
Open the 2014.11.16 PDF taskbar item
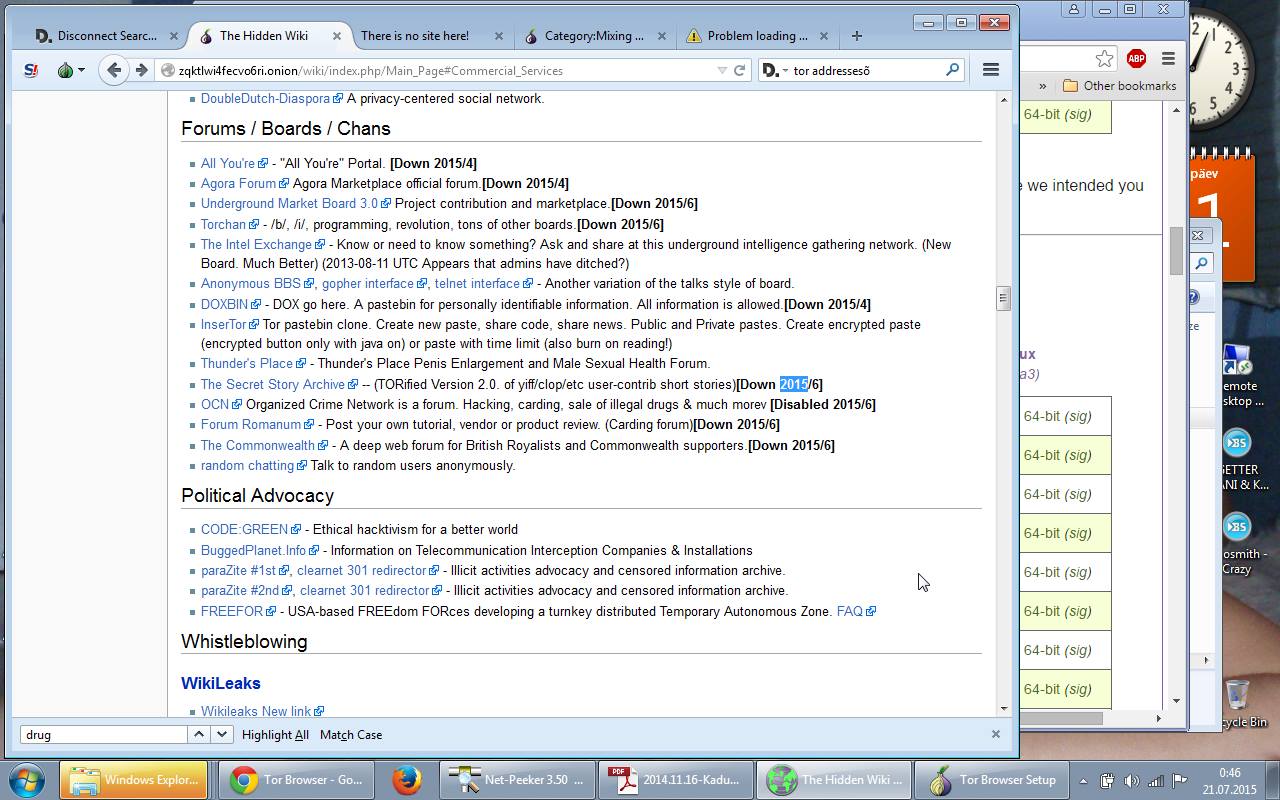tap(676, 780)
